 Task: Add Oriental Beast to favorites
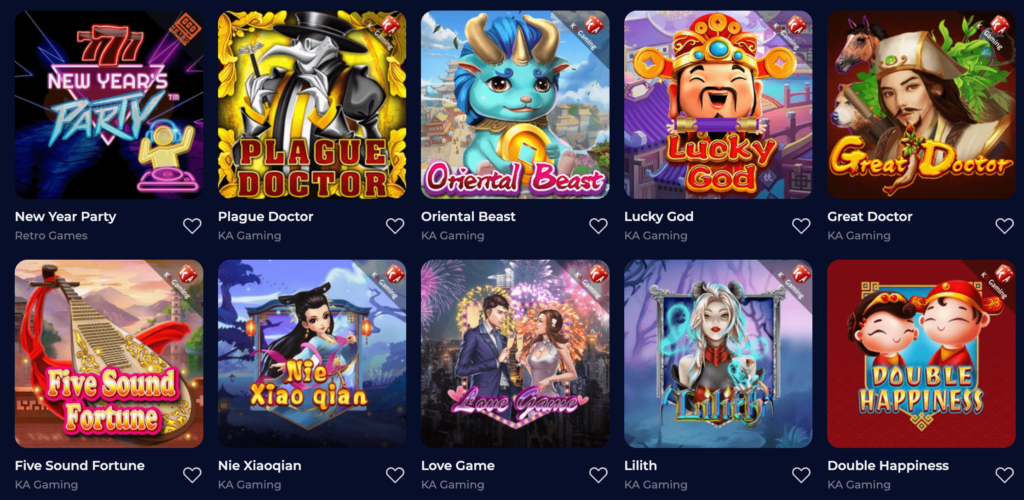[598, 226]
